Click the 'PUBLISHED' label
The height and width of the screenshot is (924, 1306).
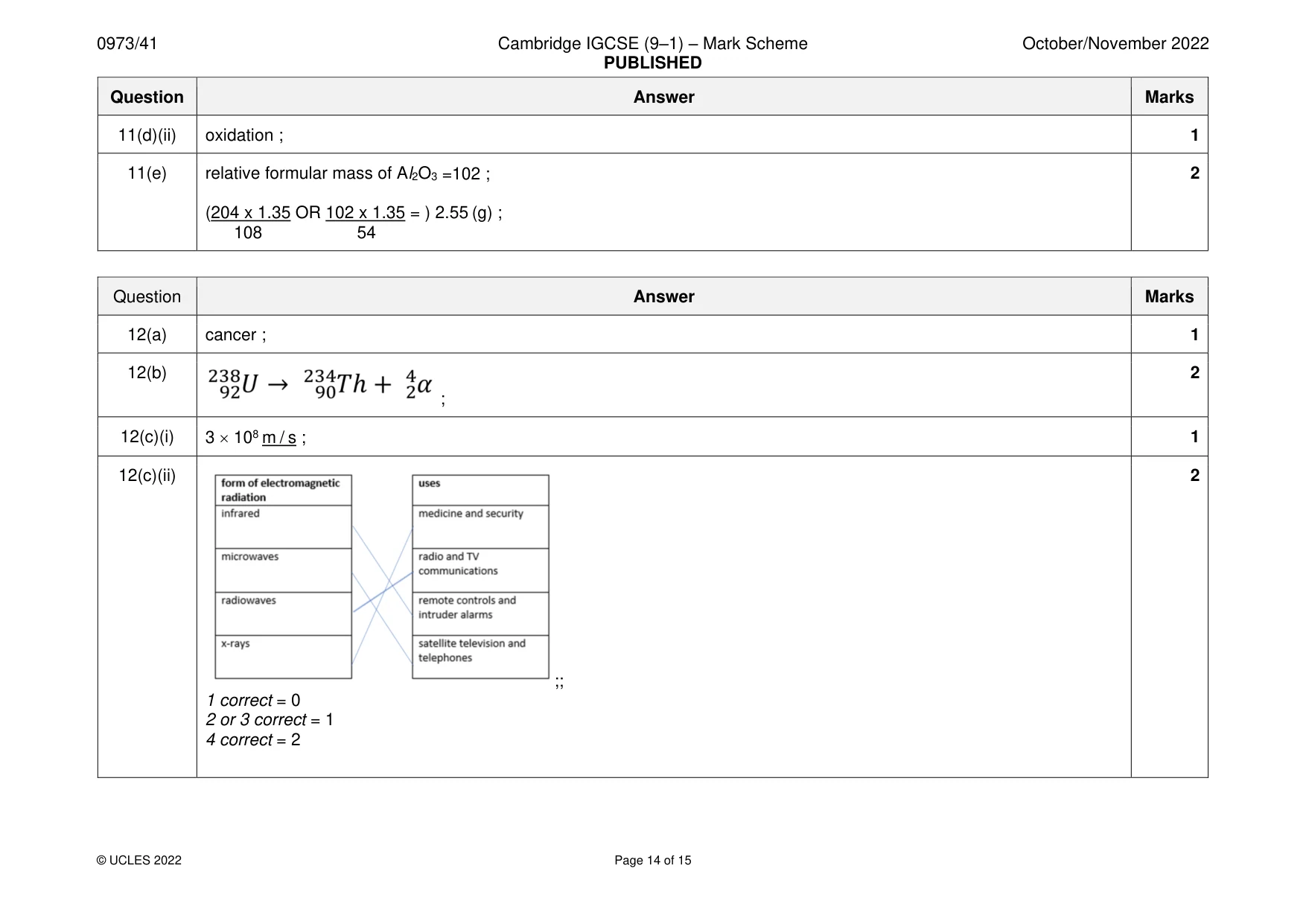pyautogui.click(x=652, y=63)
